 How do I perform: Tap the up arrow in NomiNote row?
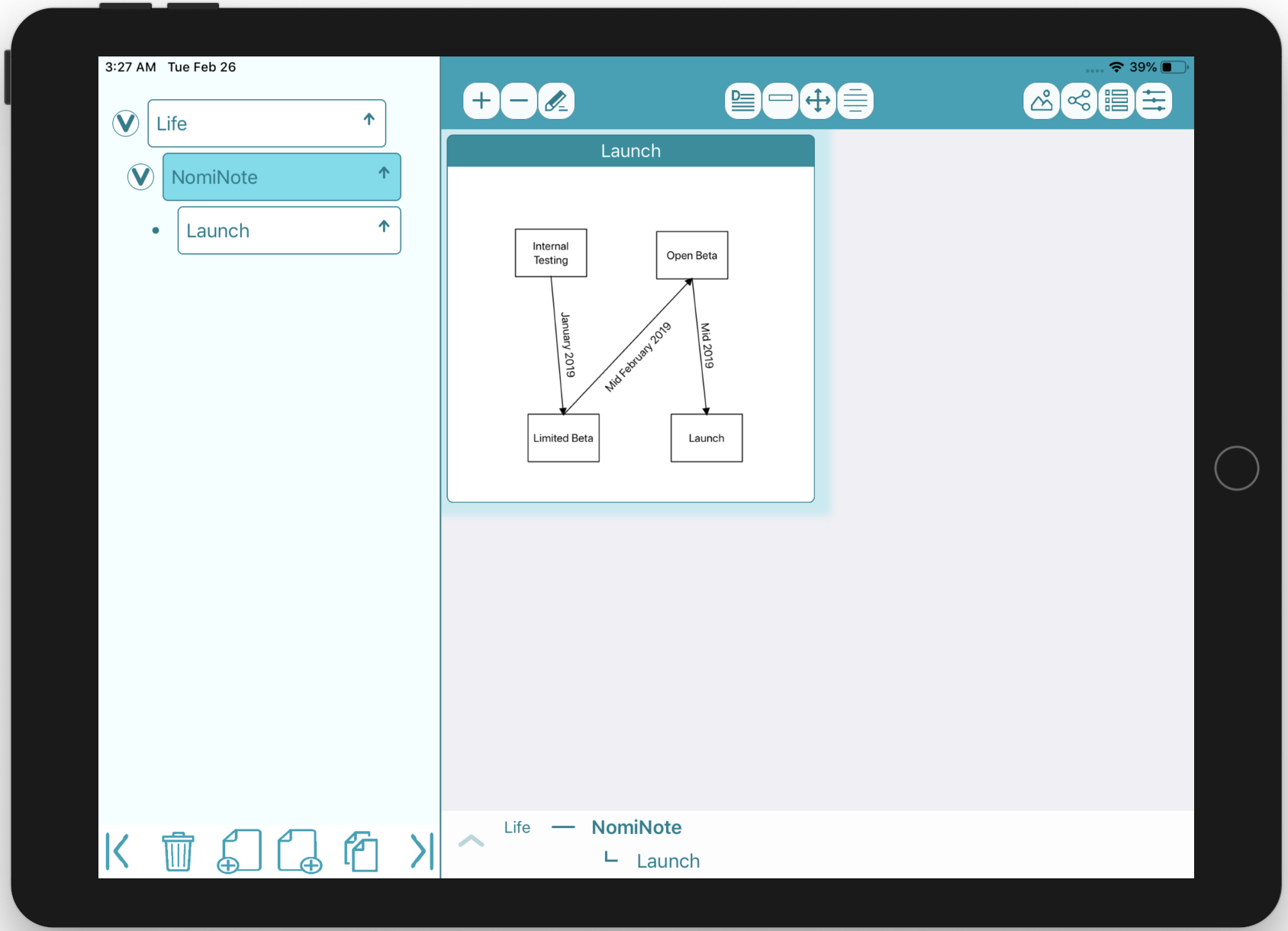coord(384,172)
